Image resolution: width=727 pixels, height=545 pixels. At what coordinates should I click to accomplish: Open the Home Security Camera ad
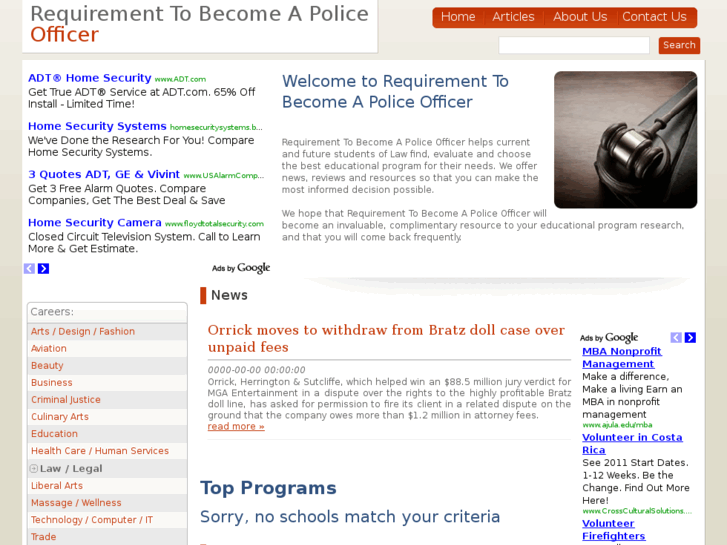click(95, 223)
